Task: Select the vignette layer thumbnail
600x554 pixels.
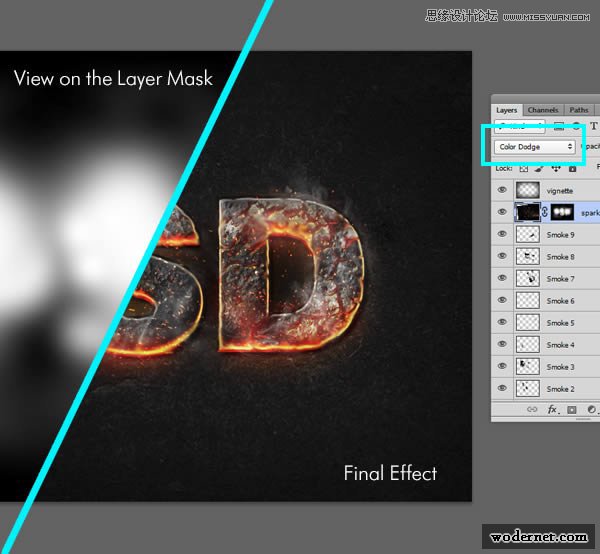Action: 528,190
